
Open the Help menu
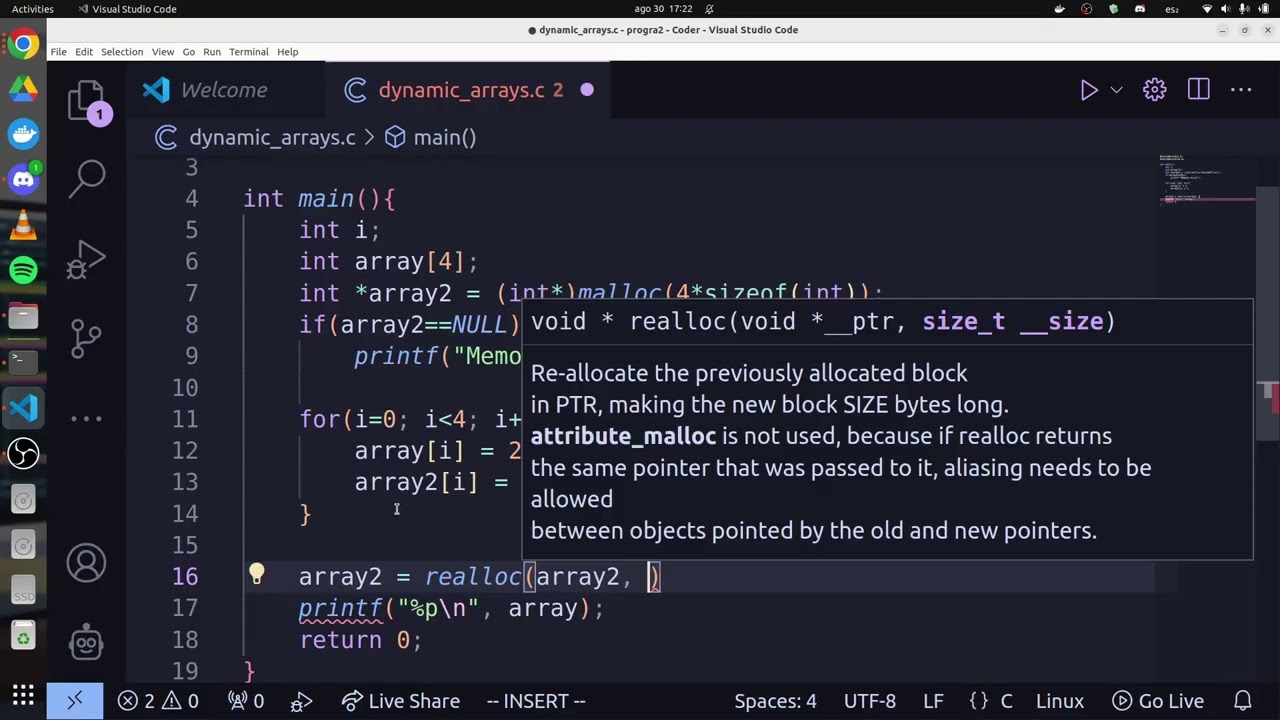point(288,52)
